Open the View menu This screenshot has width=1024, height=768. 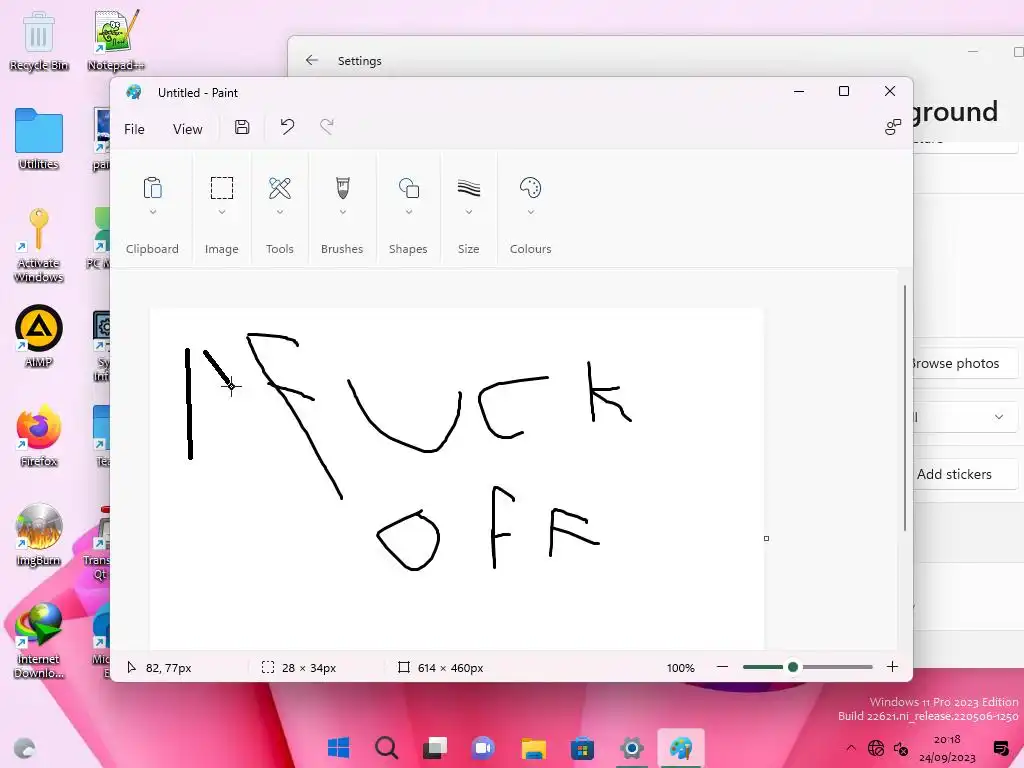pyautogui.click(x=187, y=129)
